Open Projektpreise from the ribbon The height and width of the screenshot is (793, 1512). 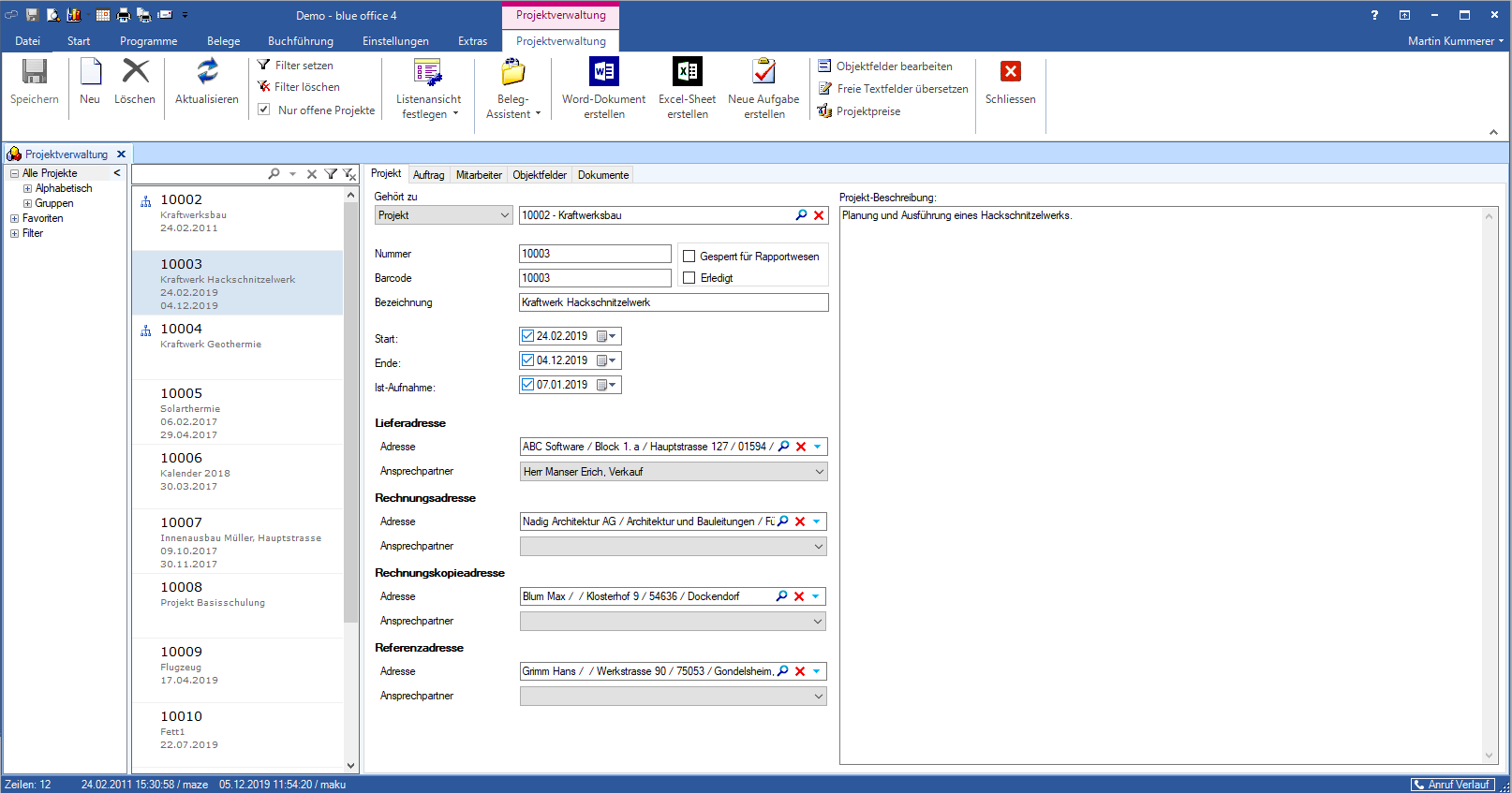pos(867,111)
